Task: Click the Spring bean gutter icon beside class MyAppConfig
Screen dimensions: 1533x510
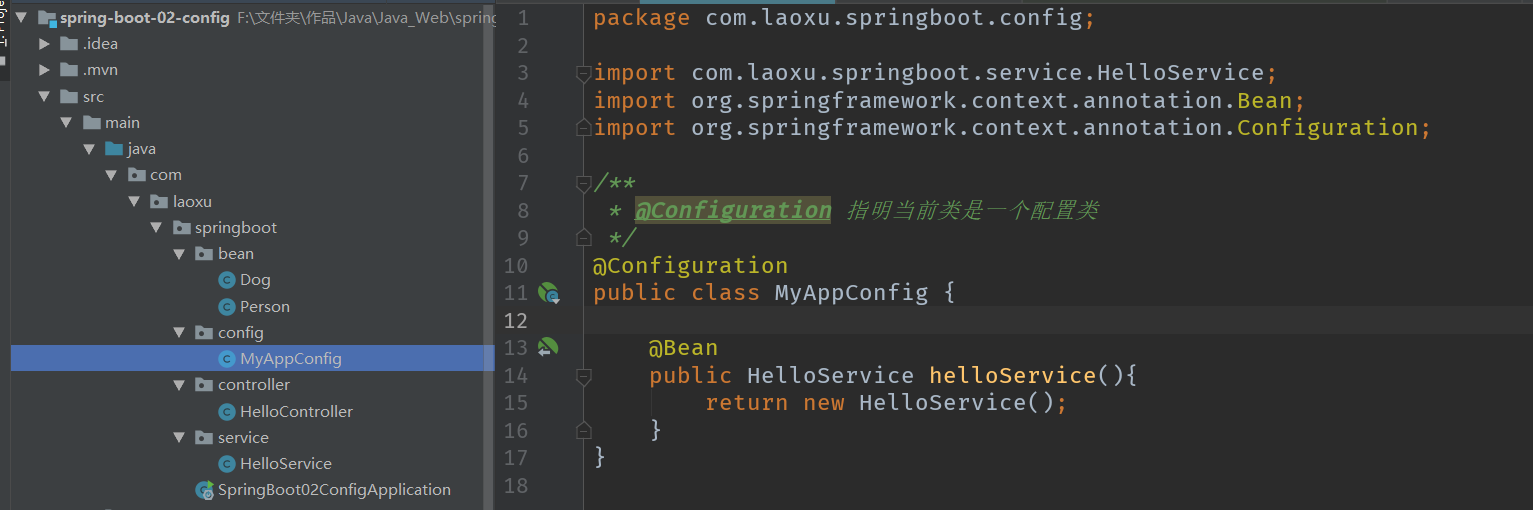Action: point(548,293)
